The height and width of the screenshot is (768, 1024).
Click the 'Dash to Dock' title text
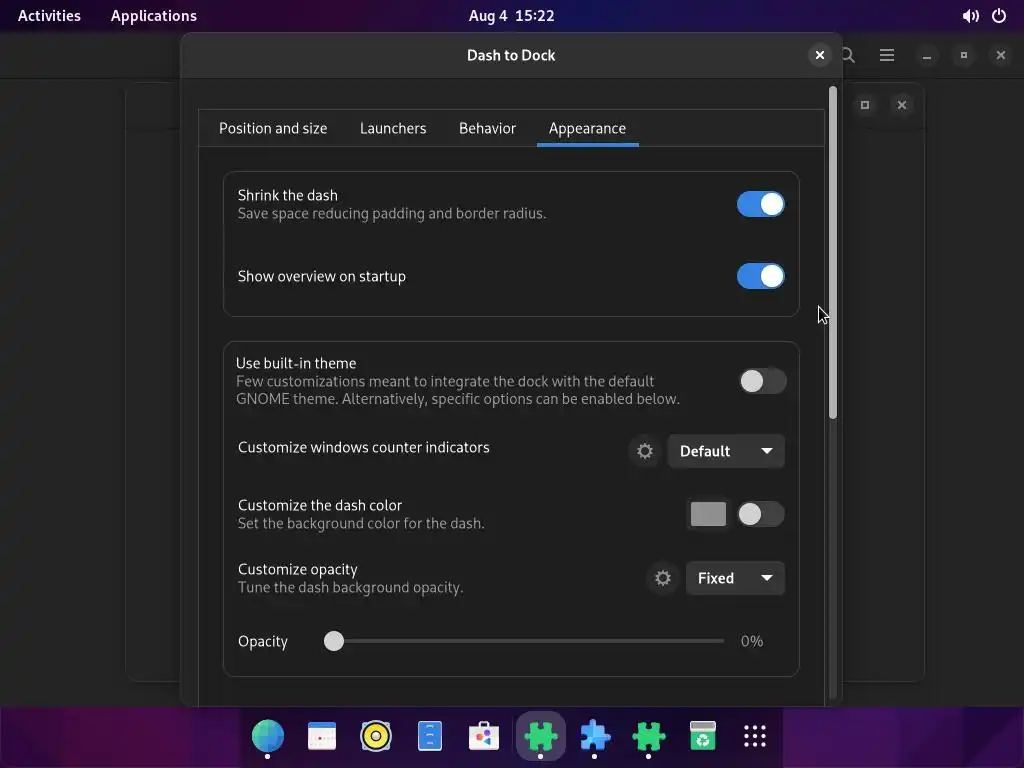[511, 55]
